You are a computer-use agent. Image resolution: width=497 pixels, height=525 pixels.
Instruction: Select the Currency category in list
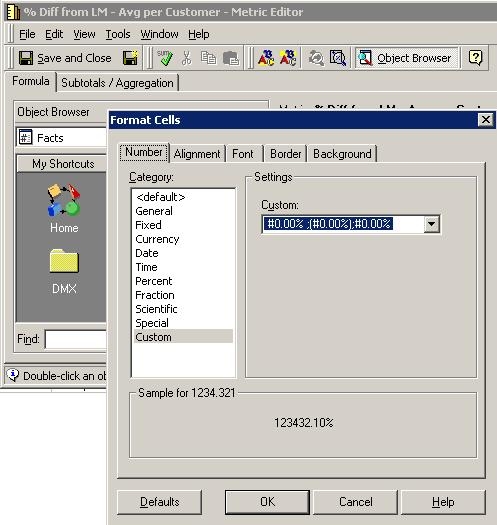tap(157, 239)
